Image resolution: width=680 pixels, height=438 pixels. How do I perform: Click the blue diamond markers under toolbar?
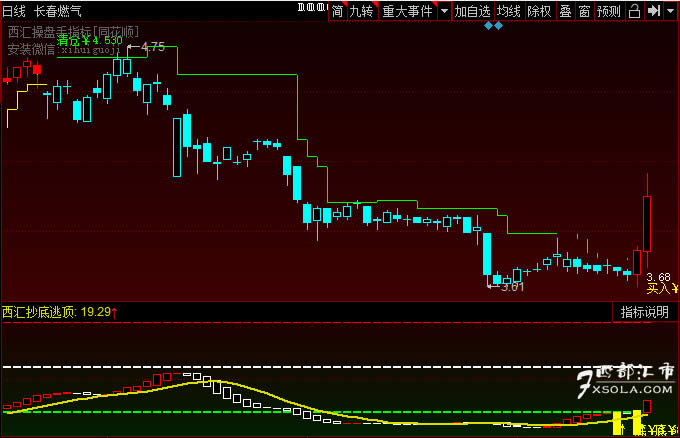(494, 26)
